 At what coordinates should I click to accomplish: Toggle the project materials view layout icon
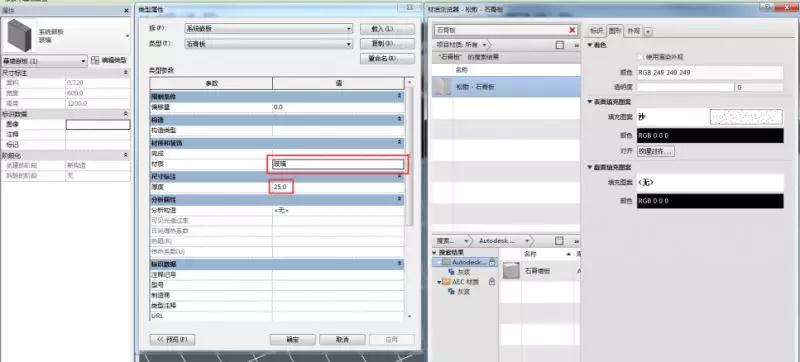coord(560,45)
